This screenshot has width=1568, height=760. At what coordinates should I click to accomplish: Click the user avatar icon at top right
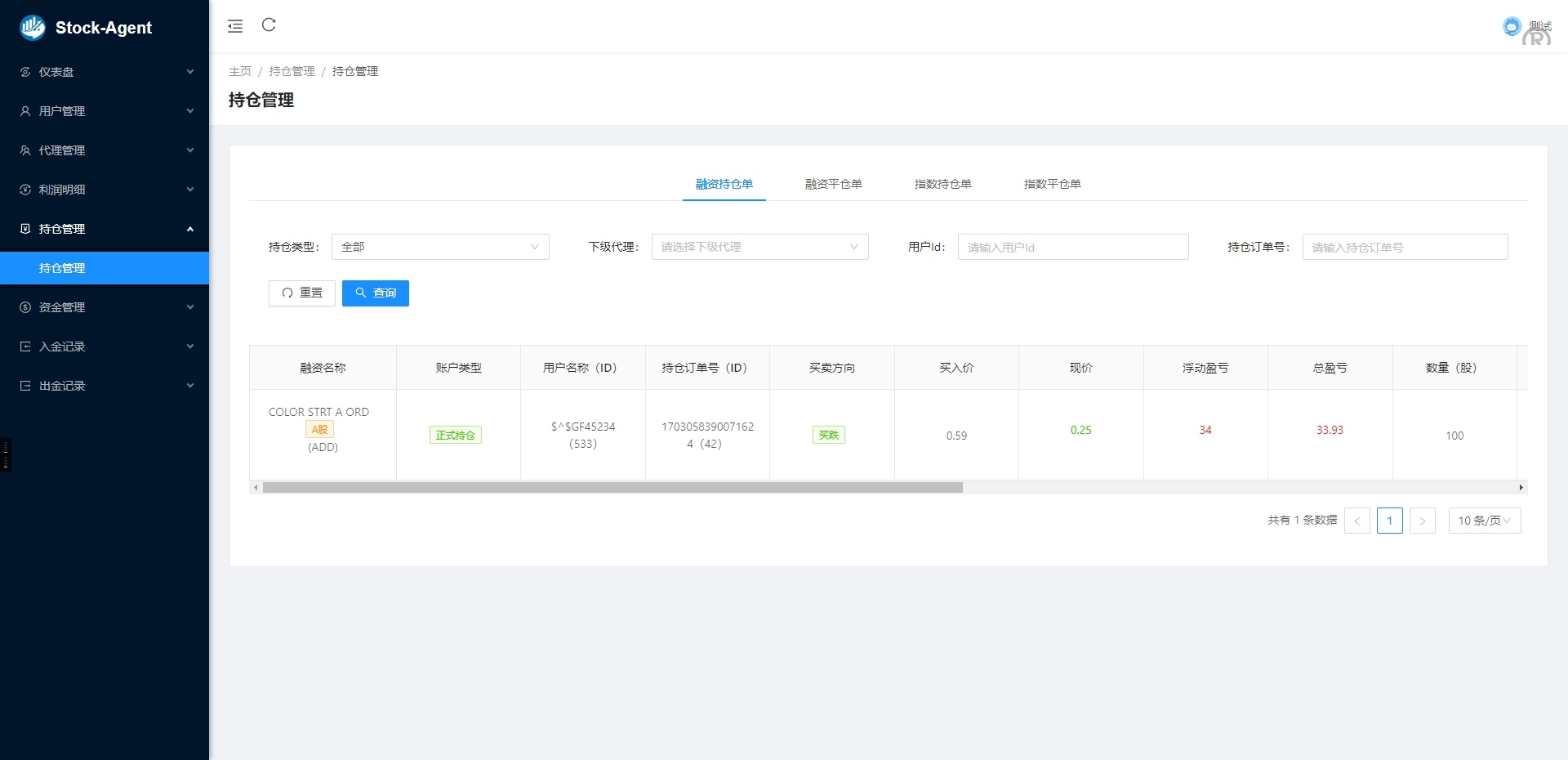coord(1512,27)
